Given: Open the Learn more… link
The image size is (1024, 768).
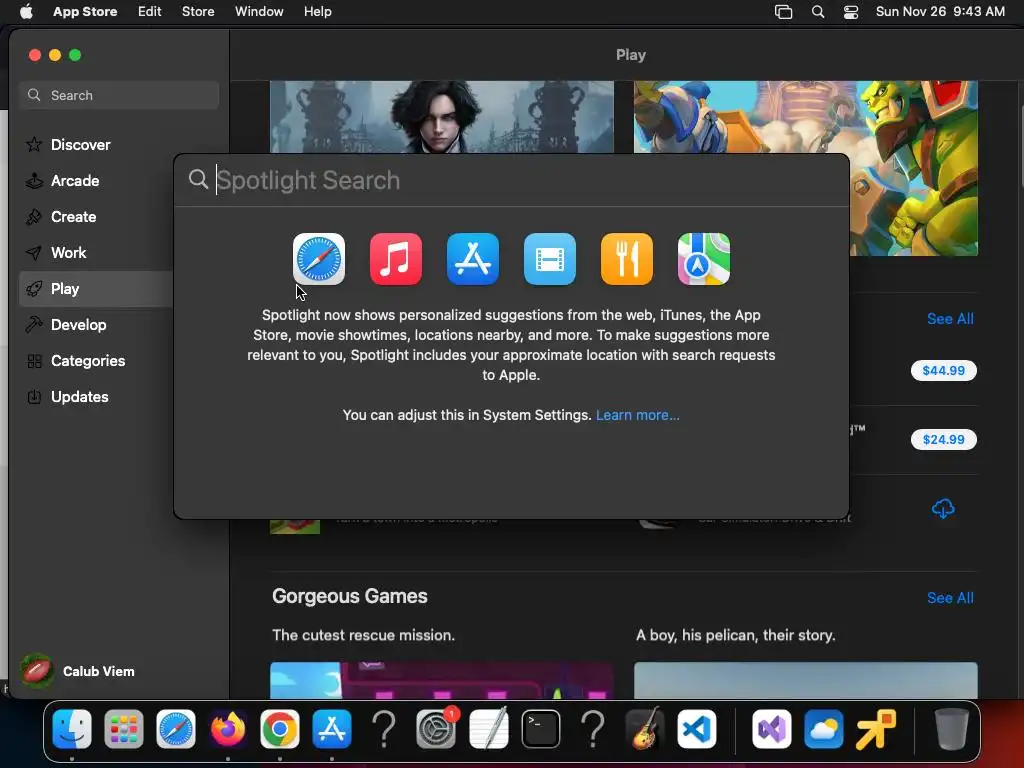Looking at the screenshot, I should point(637,415).
